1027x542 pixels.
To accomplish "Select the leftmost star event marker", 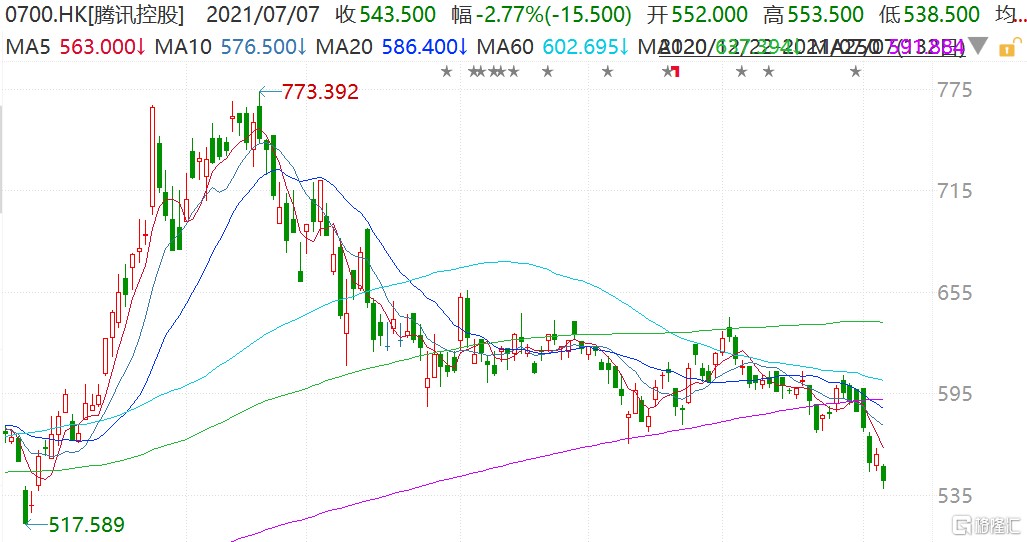I will tap(447, 71).
